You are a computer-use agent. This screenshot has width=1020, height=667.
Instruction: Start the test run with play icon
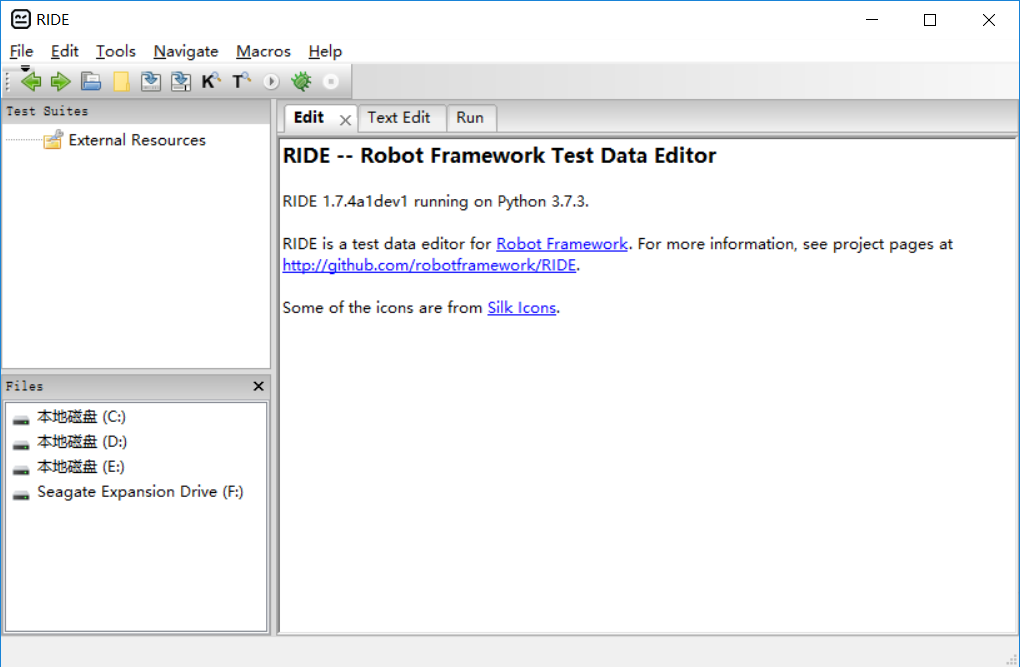(271, 81)
